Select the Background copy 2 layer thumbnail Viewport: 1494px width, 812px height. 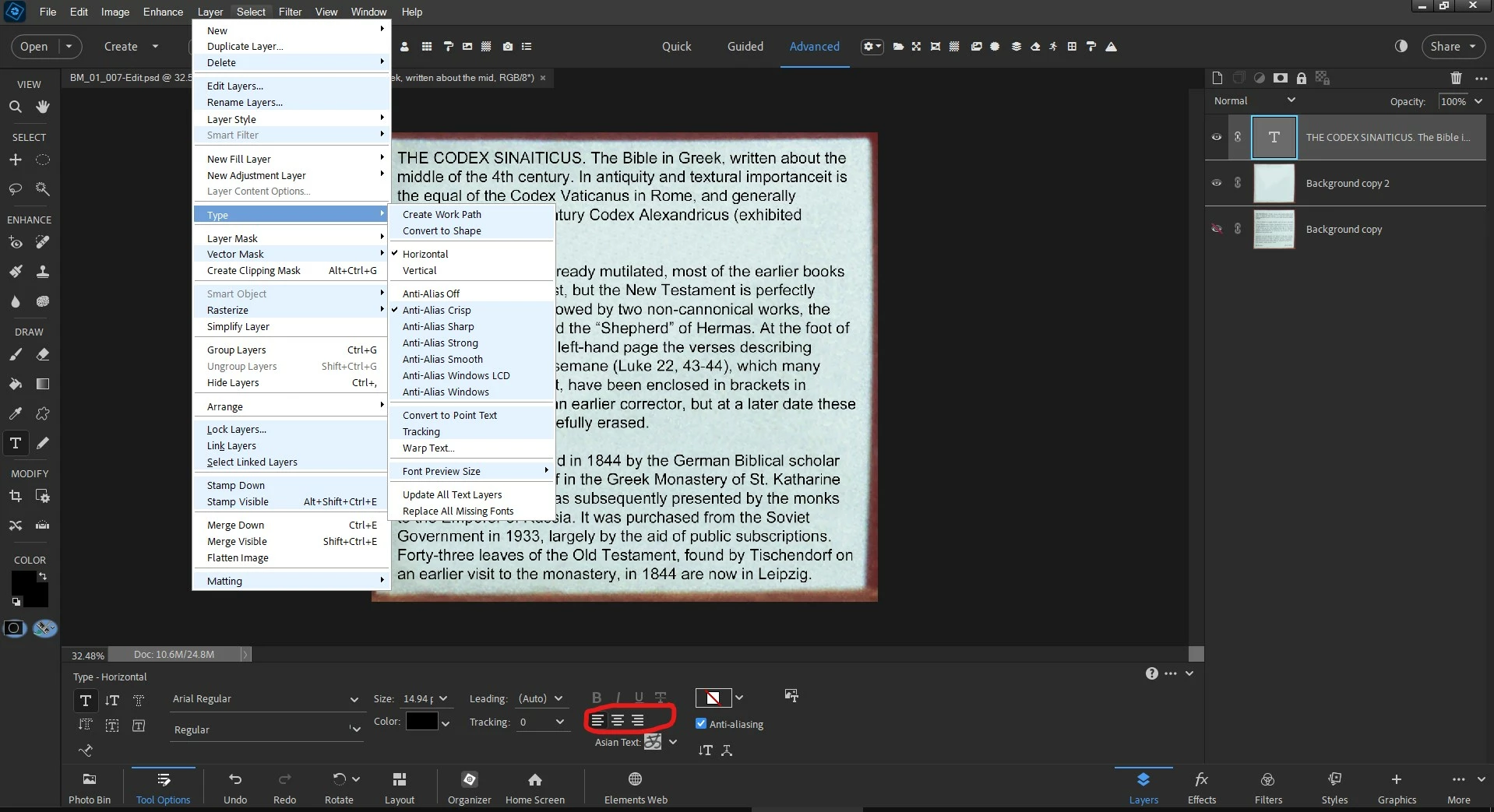[x=1274, y=183]
